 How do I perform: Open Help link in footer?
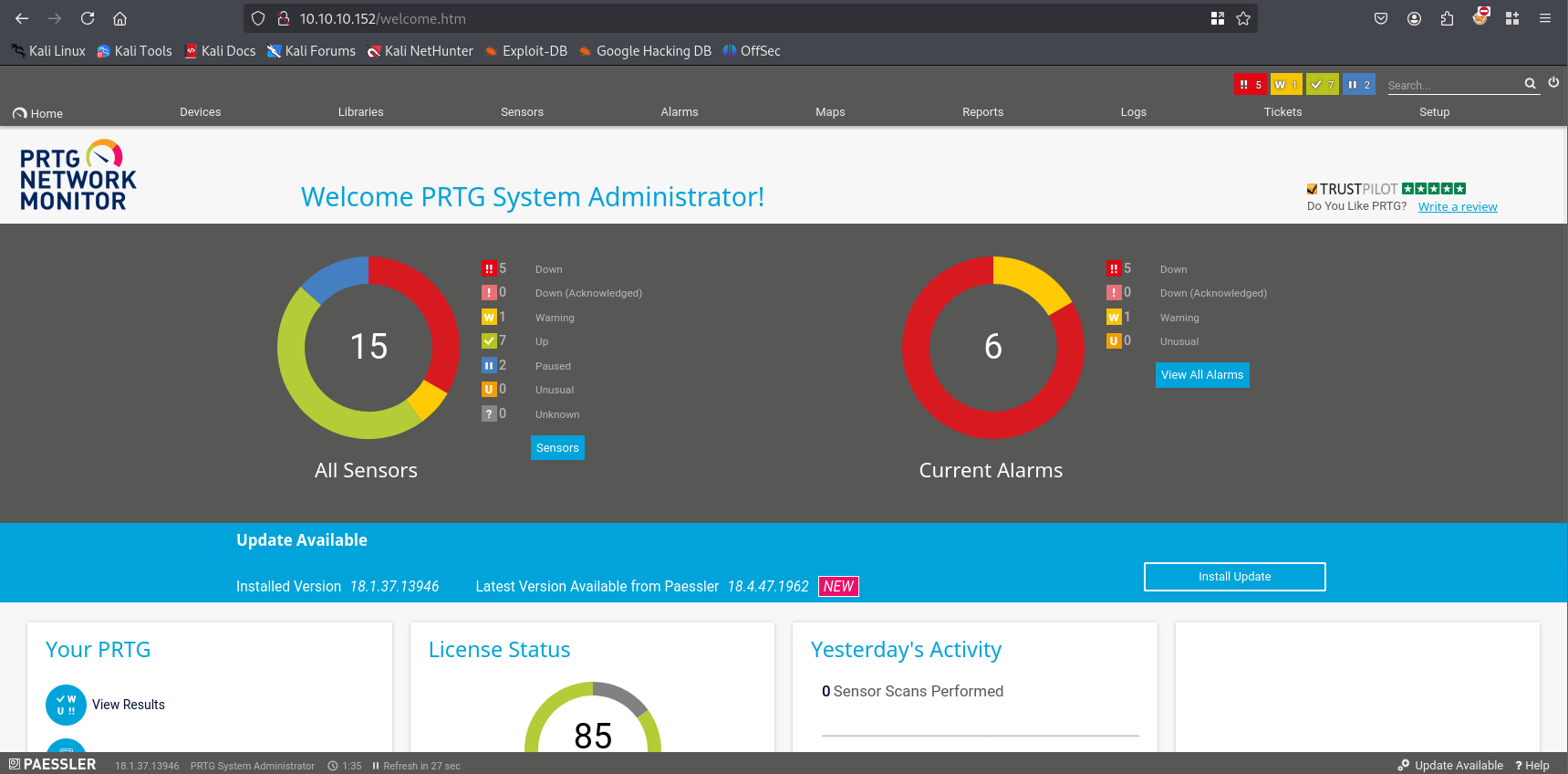[1532, 765]
